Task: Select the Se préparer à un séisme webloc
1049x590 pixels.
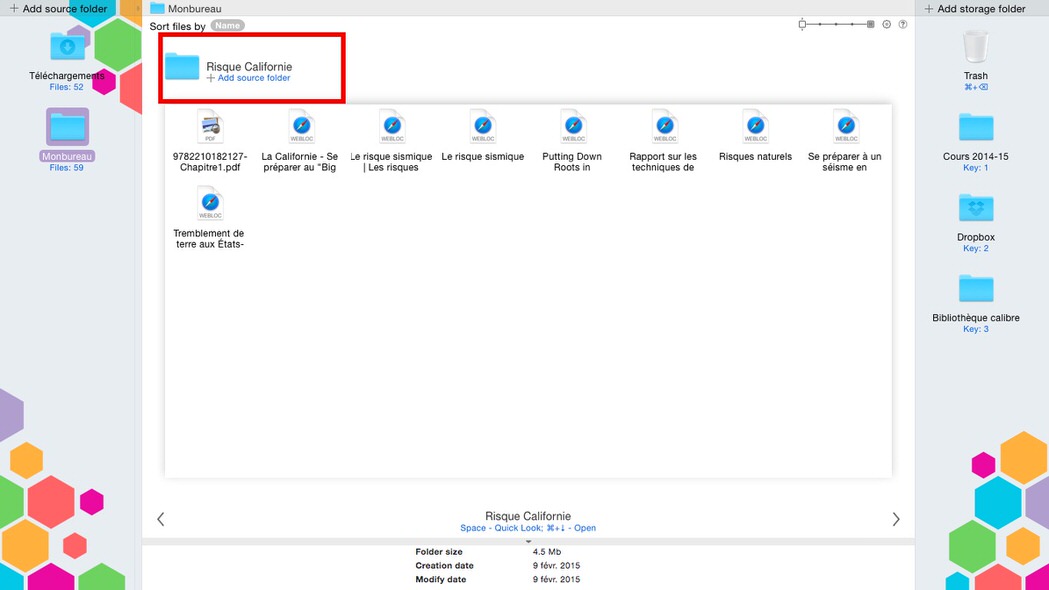Action: (845, 142)
